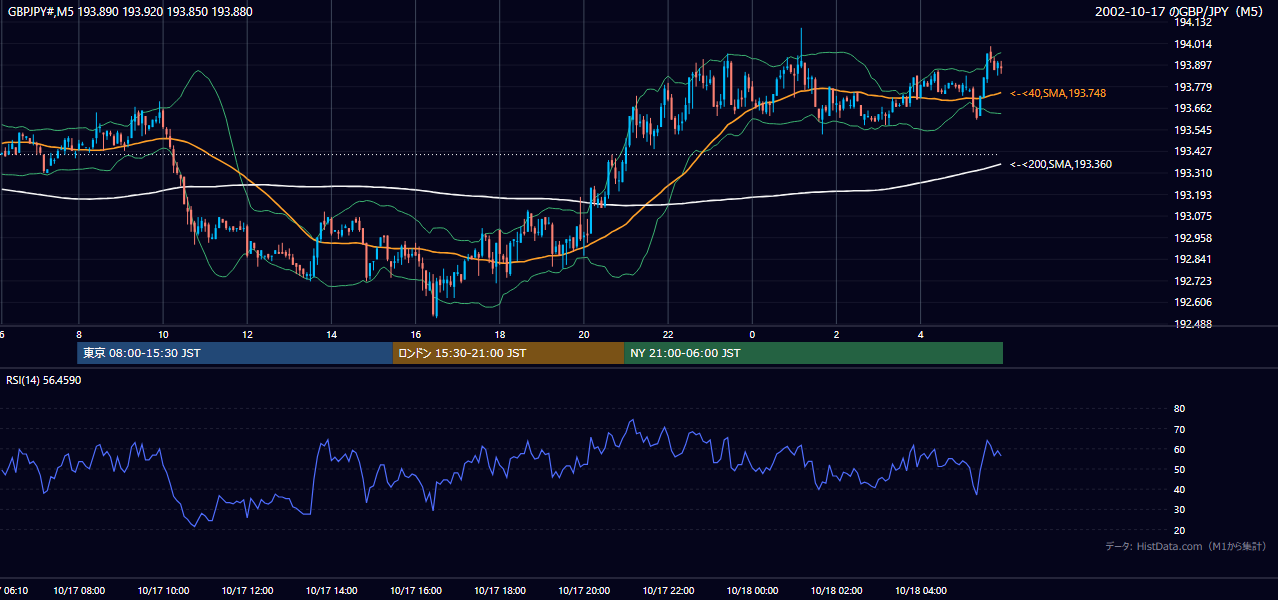Viewport: 1278px width, 600px height.
Task: Click price axis value 192.488
Action: pyautogui.click(x=1193, y=324)
